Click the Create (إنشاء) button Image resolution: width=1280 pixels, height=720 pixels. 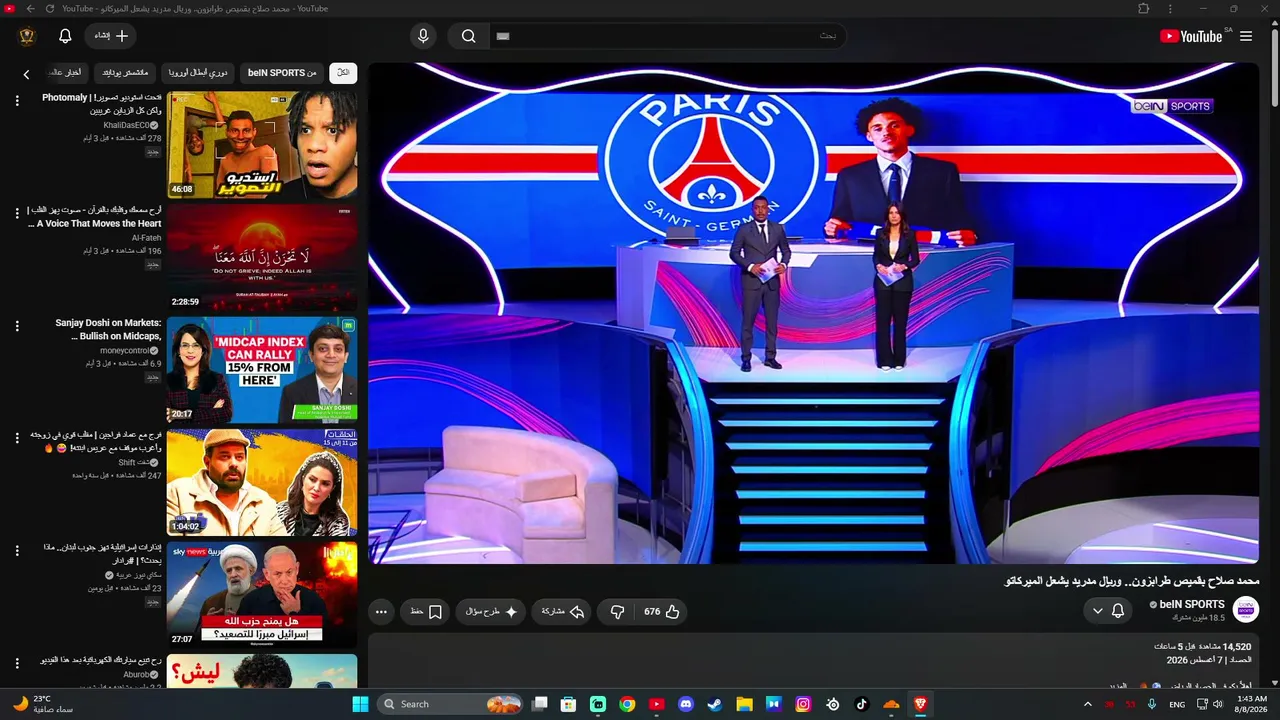(x=111, y=36)
